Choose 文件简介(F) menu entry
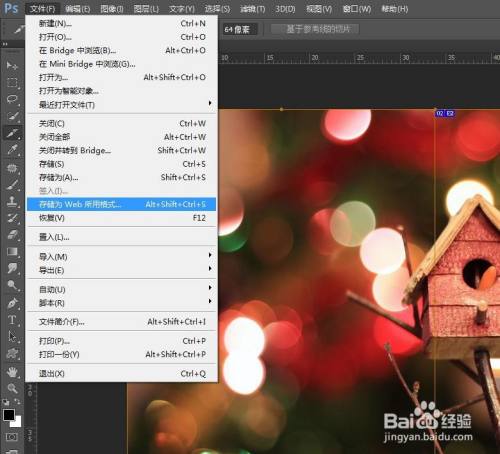The width and height of the screenshot is (500, 454). pyautogui.click(x=122, y=322)
